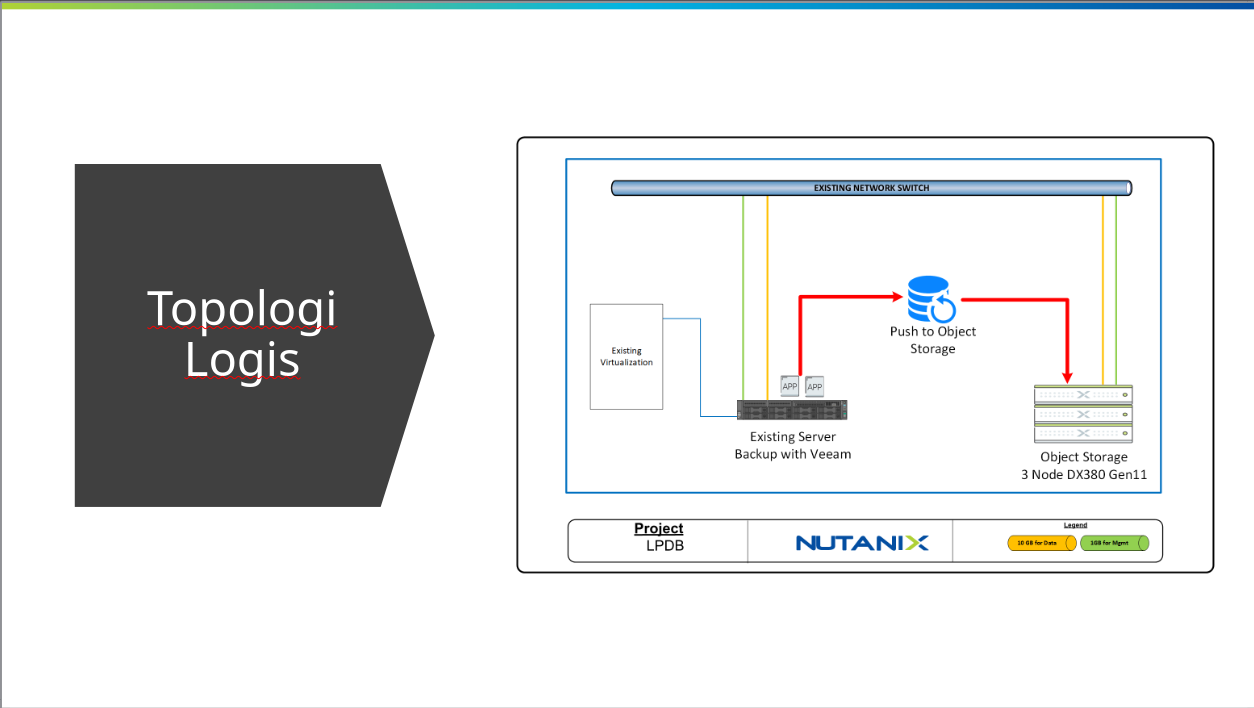The width and height of the screenshot is (1254, 708).
Task: Select the Existing Server rack icon
Action: pyautogui.click(x=791, y=410)
